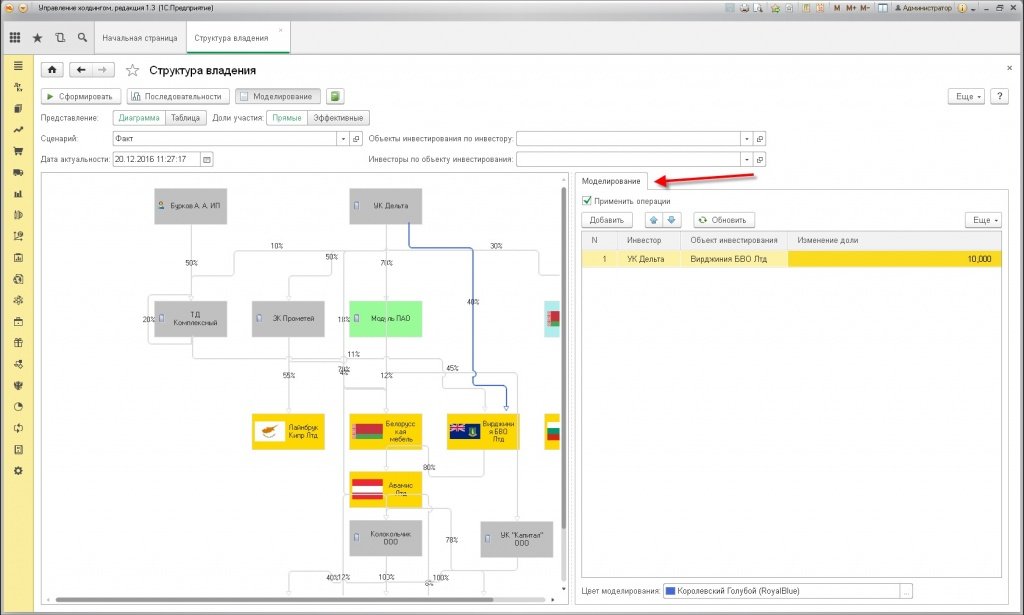Add Структура владения to favorites star
1024x615 pixels.
pos(133,70)
